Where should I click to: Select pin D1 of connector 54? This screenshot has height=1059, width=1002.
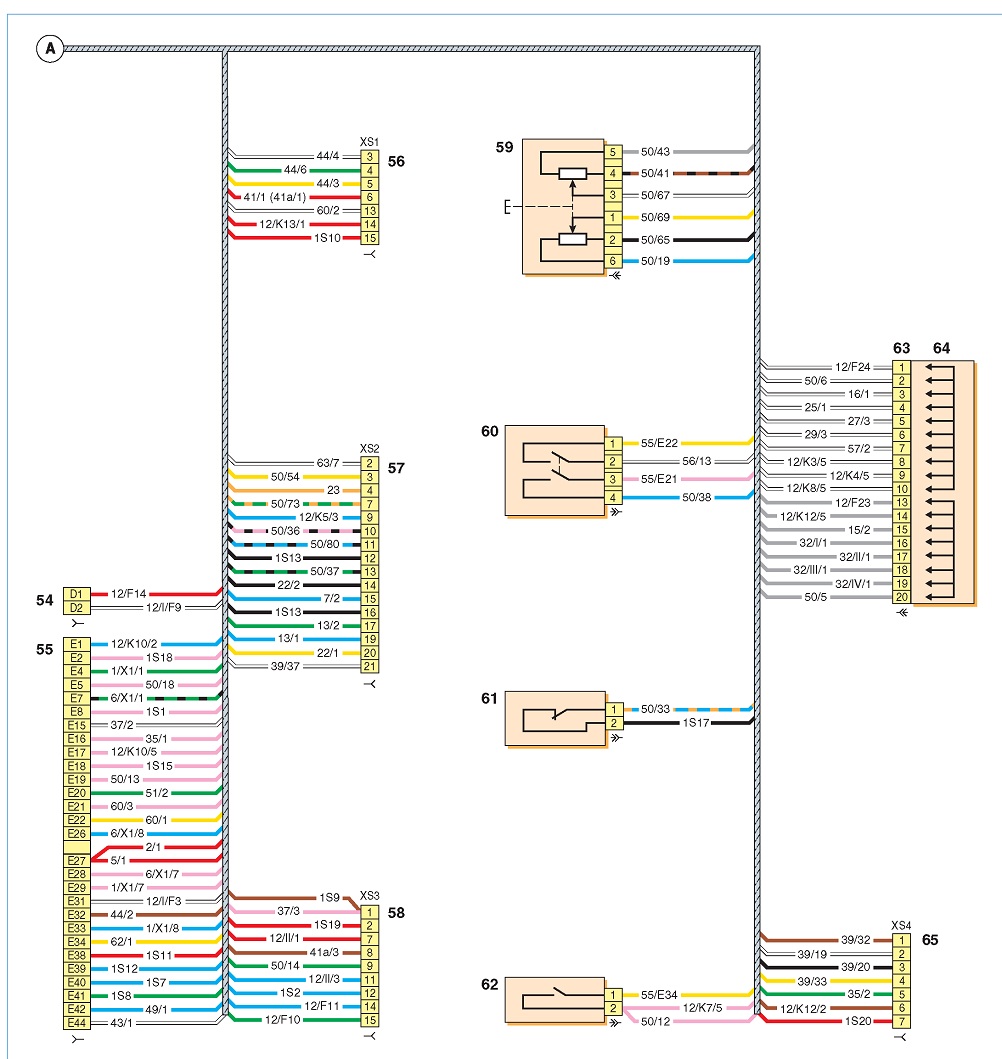coord(77,594)
